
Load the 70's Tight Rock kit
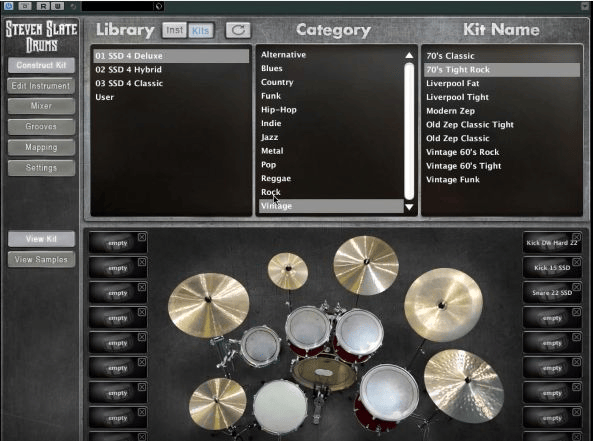tap(501, 70)
